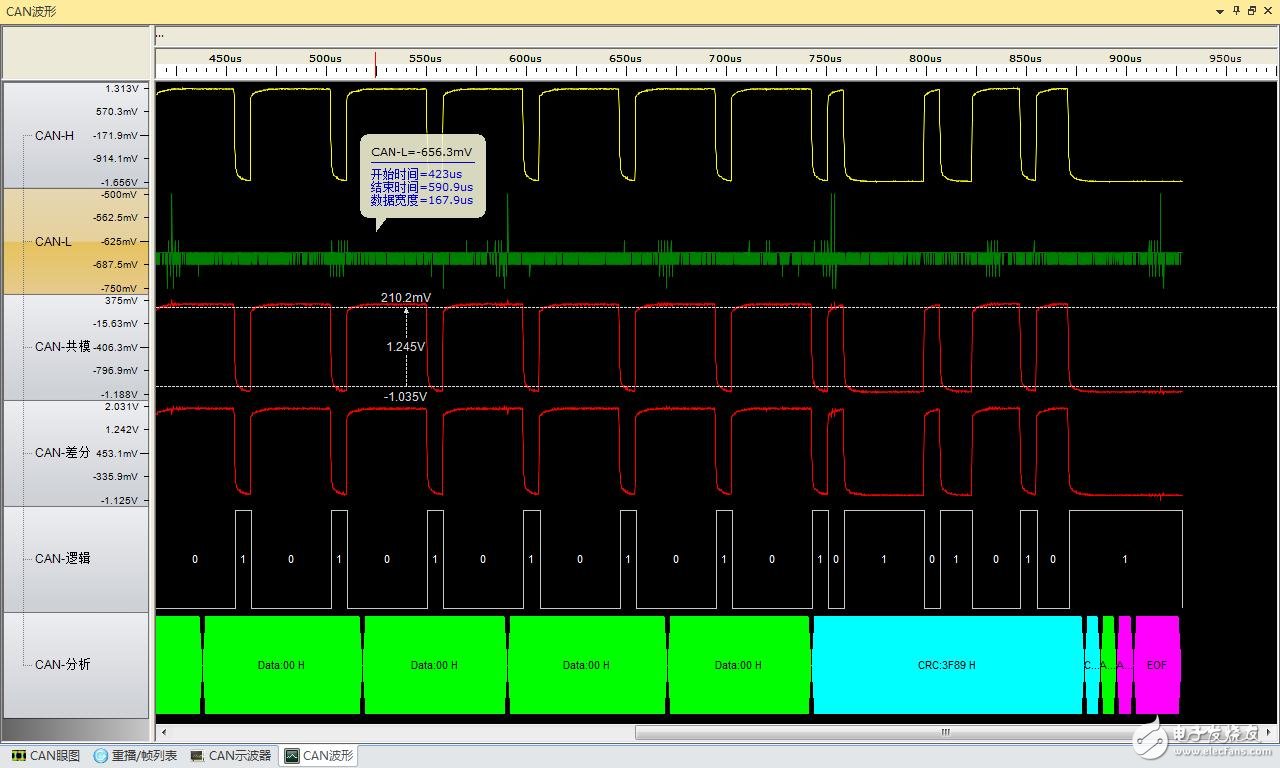Open the panel options dropdown arrow

click(1220, 11)
